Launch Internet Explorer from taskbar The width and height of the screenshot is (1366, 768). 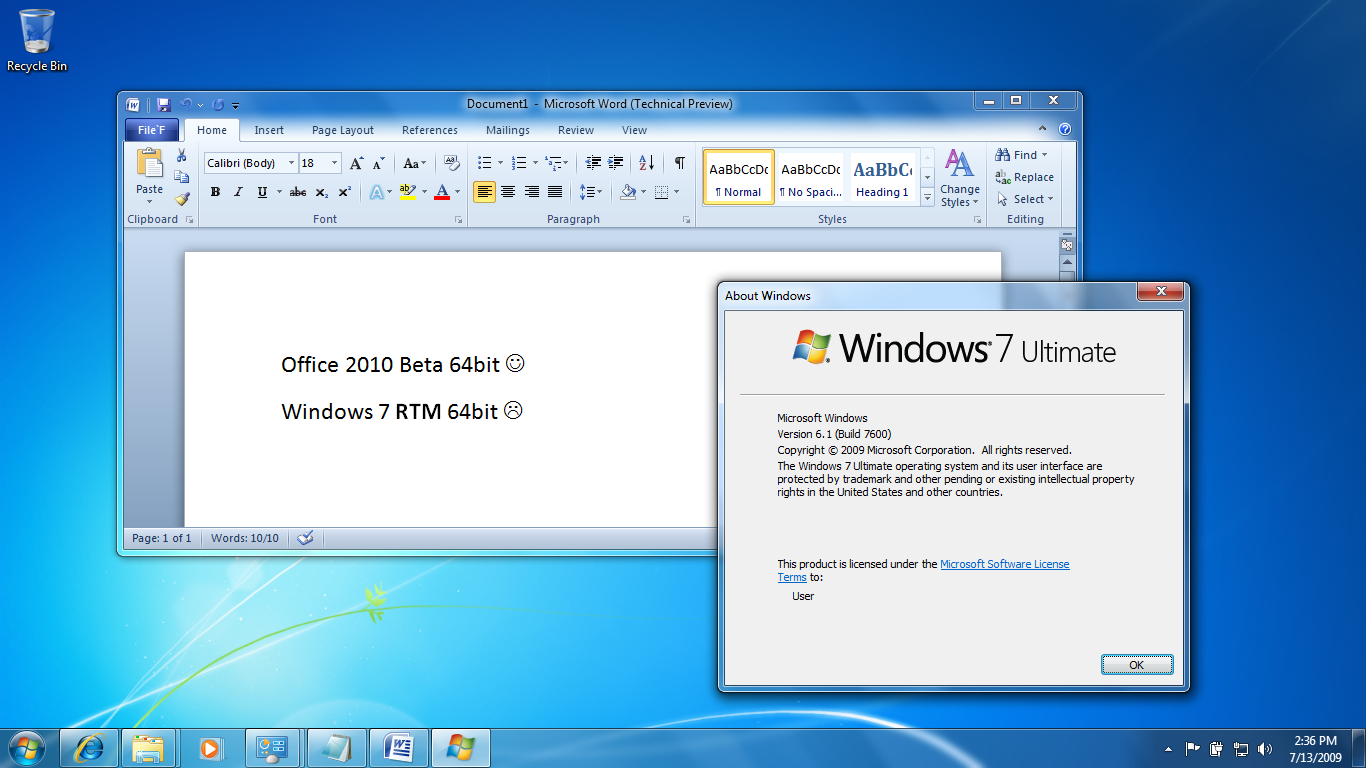[89, 747]
